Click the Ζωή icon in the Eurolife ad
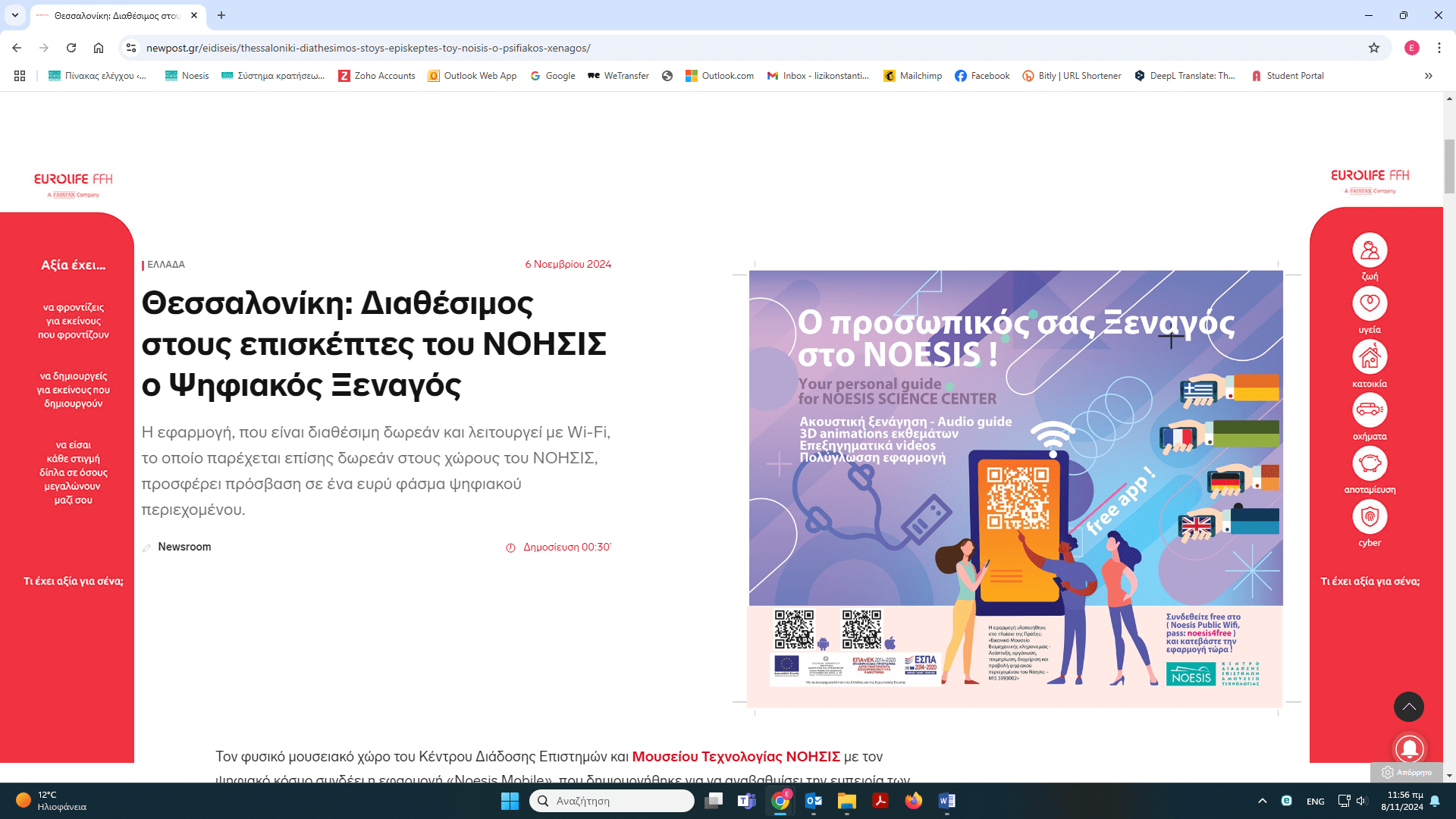The height and width of the screenshot is (819, 1456). [x=1370, y=250]
